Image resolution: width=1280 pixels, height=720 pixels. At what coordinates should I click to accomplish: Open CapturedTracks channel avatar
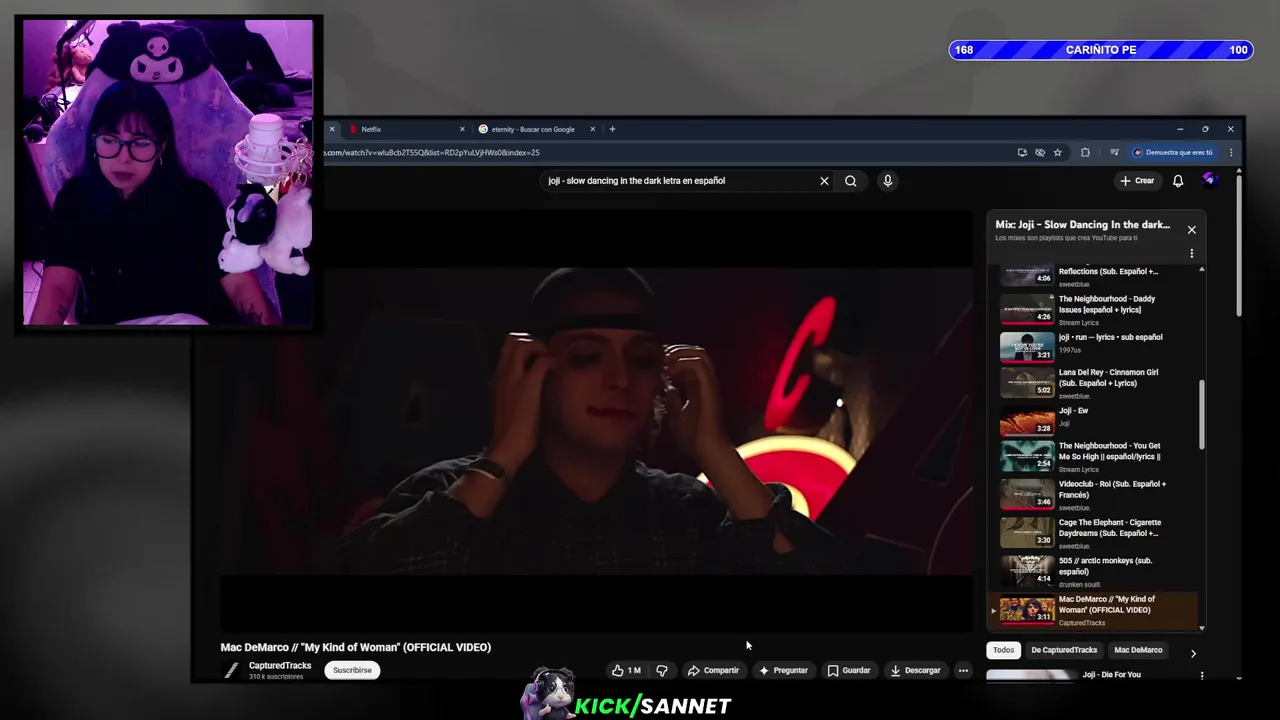pos(231,670)
